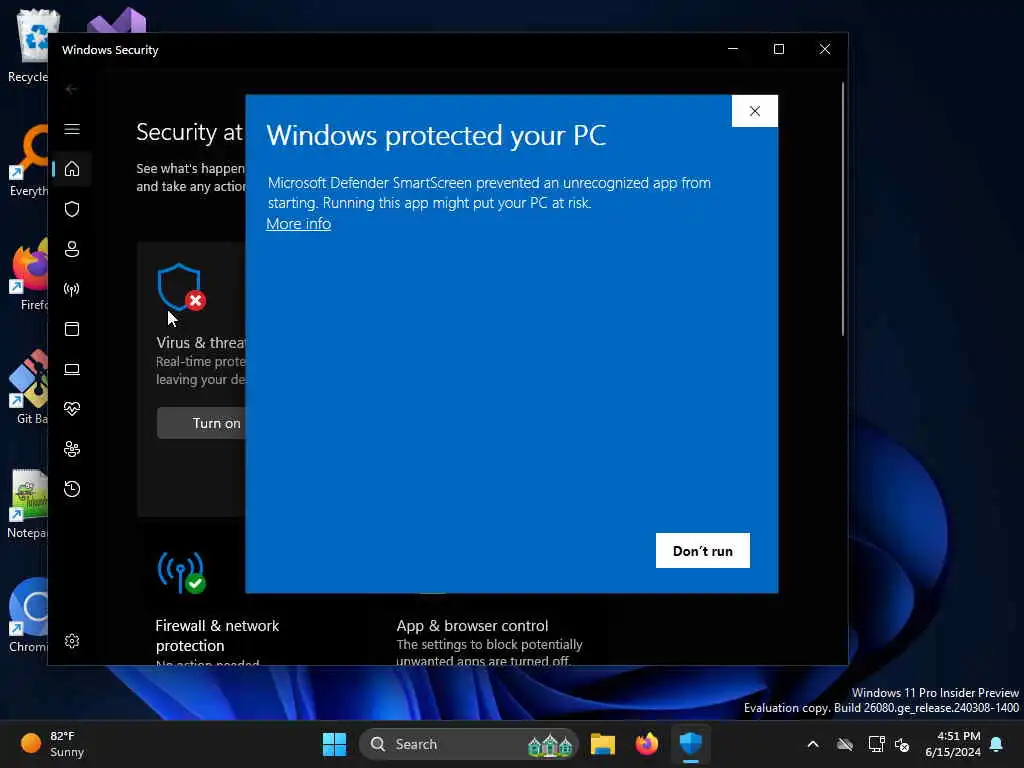This screenshot has width=1024, height=768.
Task: Select the Chromium desktop shortcut
Action: point(28,615)
